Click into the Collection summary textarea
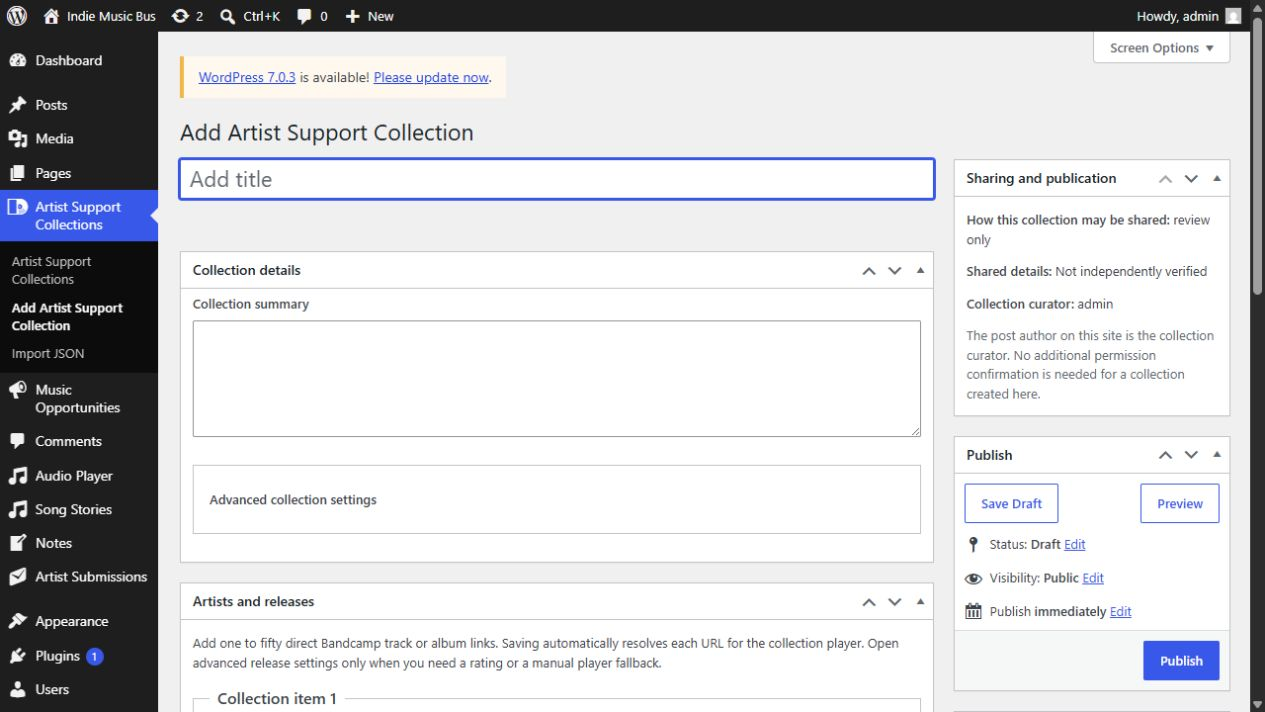Image resolution: width=1265 pixels, height=712 pixels. click(x=556, y=379)
